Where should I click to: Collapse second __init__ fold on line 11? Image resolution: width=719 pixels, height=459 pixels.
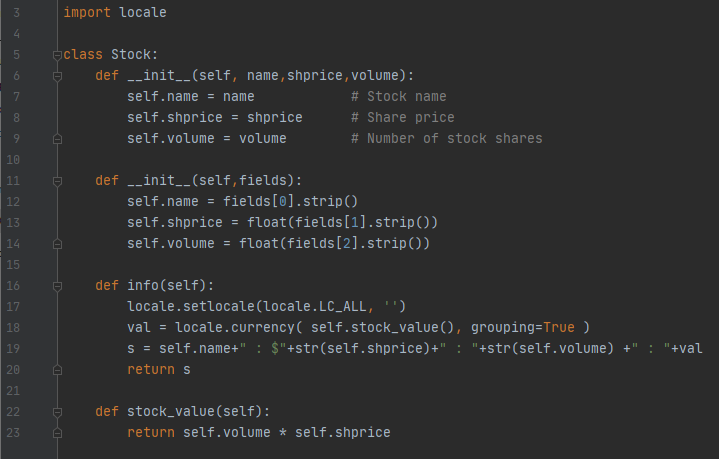coord(57,182)
